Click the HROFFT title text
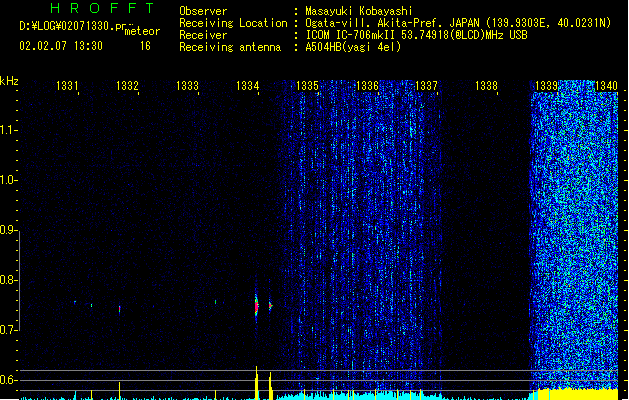The height and width of the screenshot is (400, 629). coord(103,8)
